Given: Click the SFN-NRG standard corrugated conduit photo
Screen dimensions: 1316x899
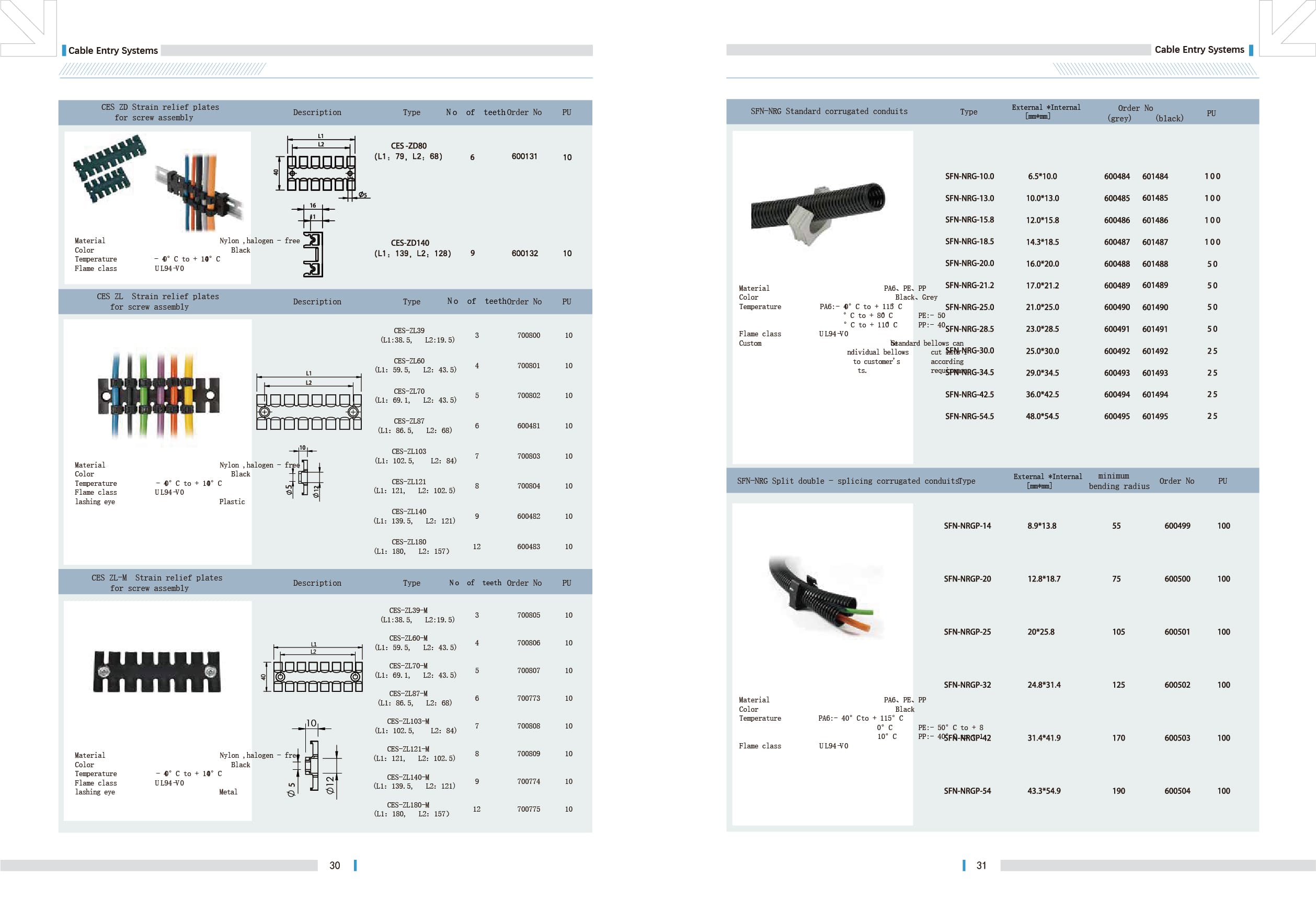Looking at the screenshot, I should pos(818,213).
